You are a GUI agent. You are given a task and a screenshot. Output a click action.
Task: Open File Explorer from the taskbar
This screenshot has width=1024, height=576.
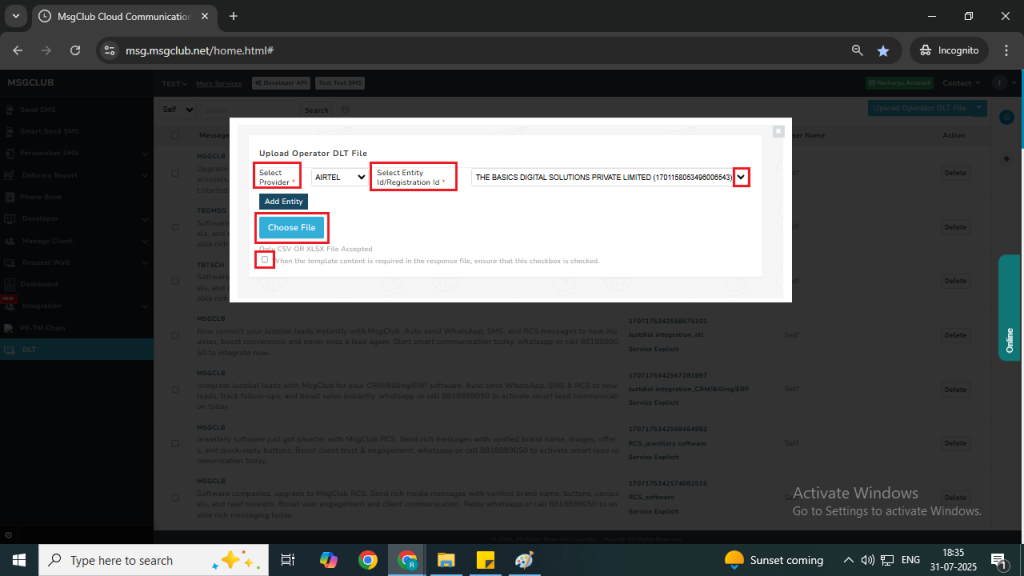[446, 560]
